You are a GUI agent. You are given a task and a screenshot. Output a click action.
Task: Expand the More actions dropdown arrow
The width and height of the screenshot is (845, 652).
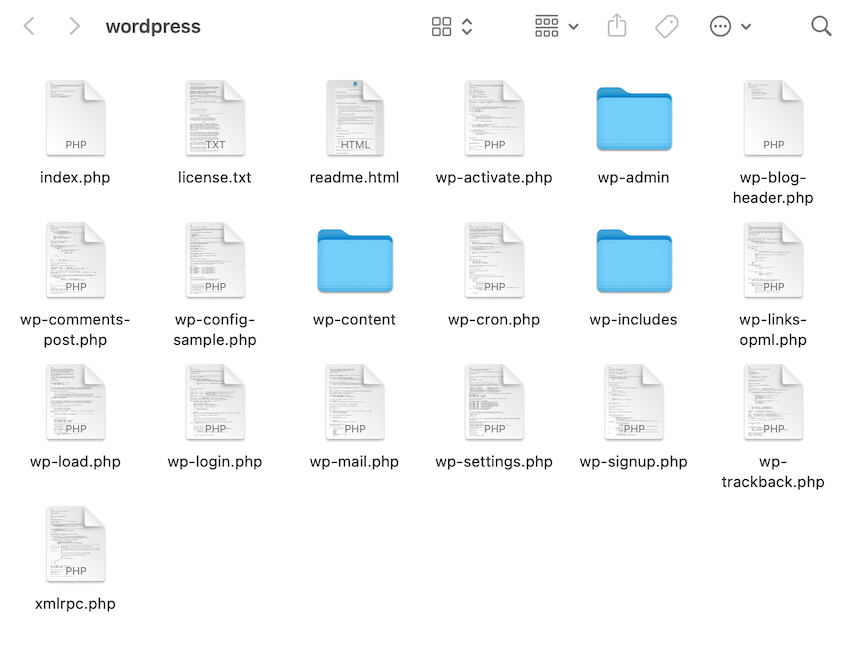pos(746,26)
